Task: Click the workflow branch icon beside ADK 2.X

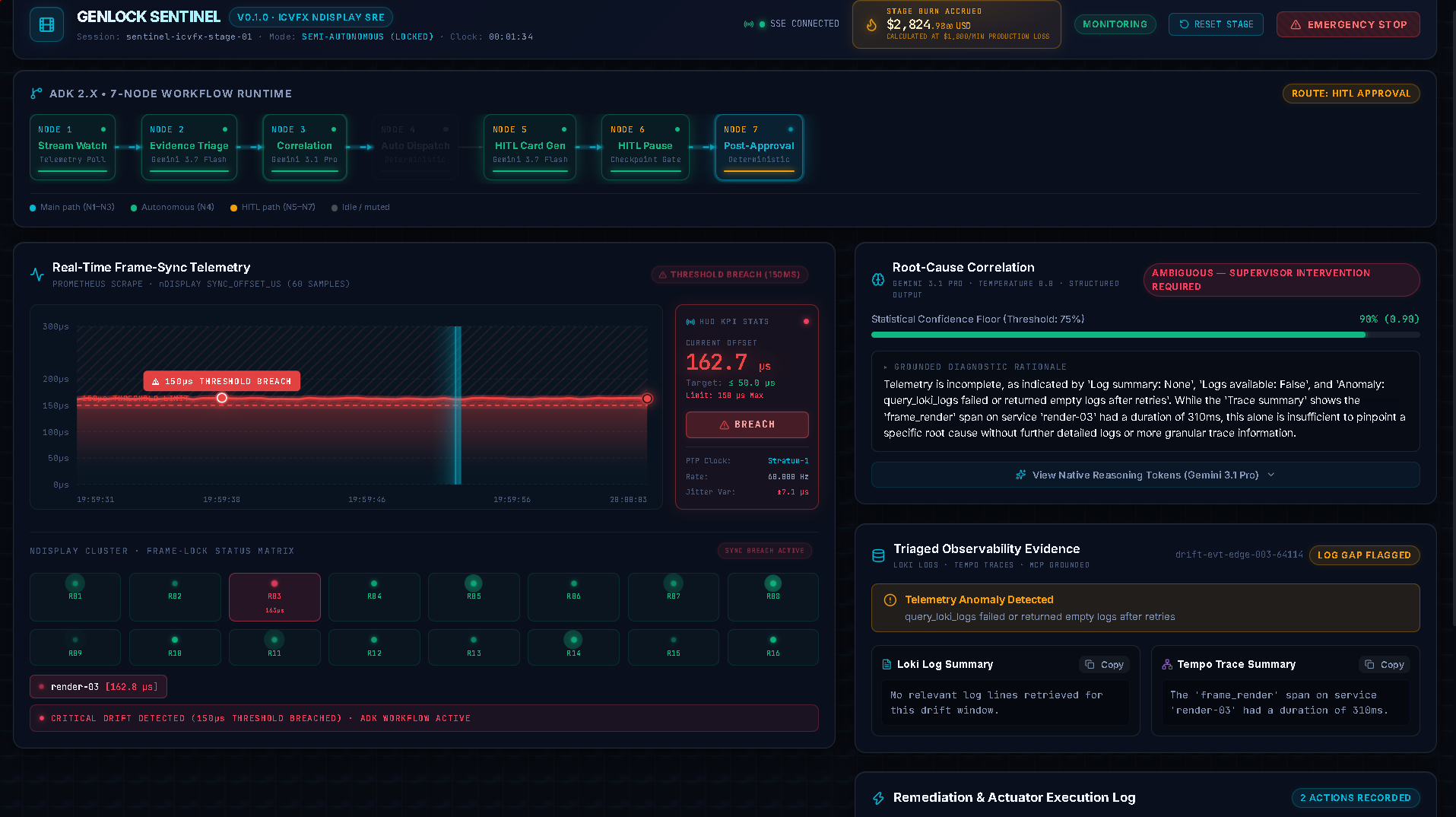Action: (x=36, y=94)
